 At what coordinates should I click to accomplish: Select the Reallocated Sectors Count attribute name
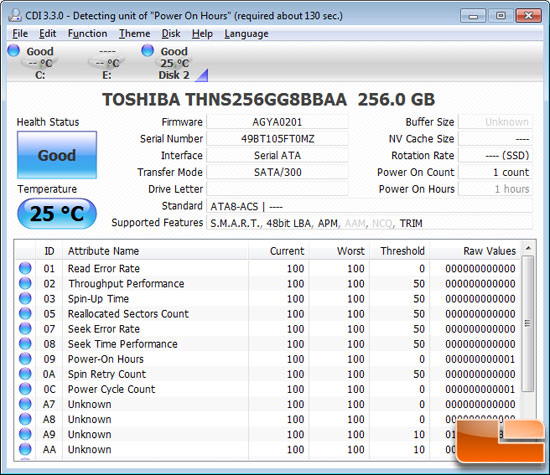[128, 314]
